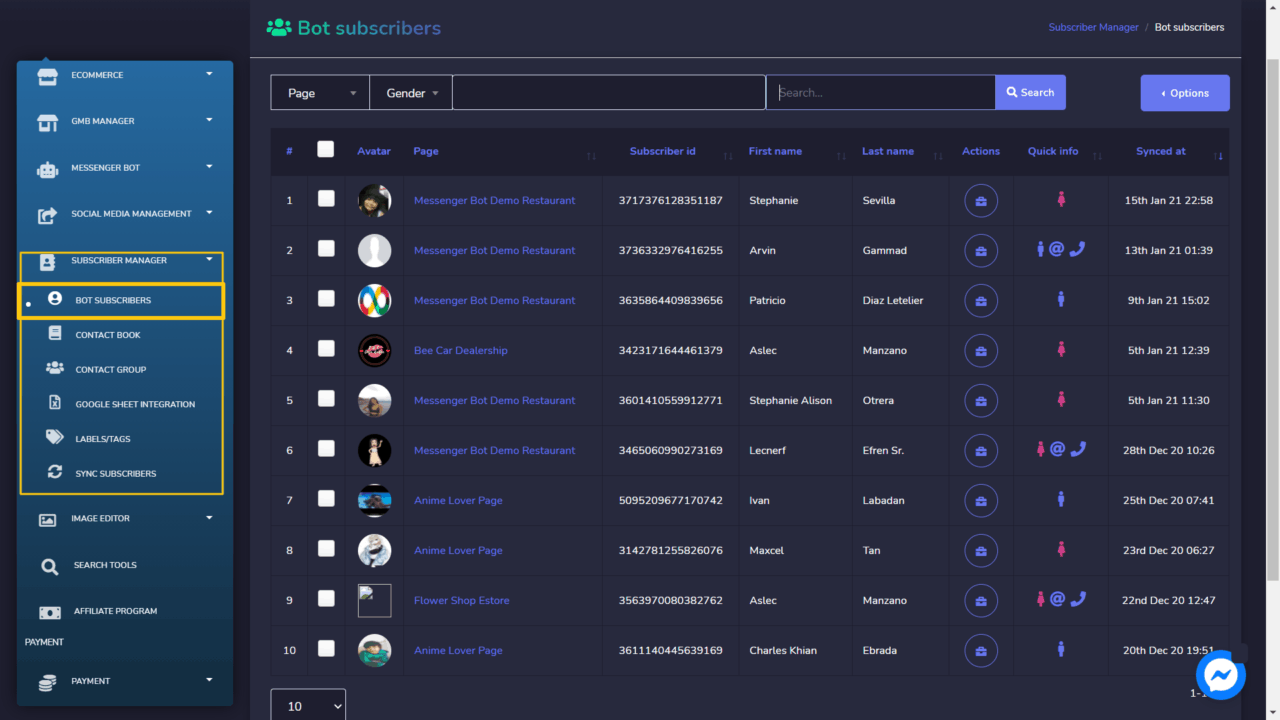Image resolution: width=1280 pixels, height=720 pixels.
Task: Open the Gender filter dropdown
Action: coord(411,93)
